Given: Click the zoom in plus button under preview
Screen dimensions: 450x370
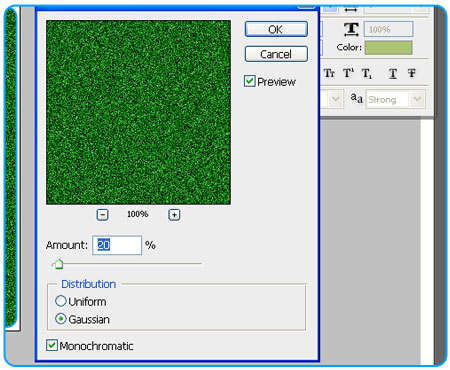Looking at the screenshot, I should tap(174, 215).
